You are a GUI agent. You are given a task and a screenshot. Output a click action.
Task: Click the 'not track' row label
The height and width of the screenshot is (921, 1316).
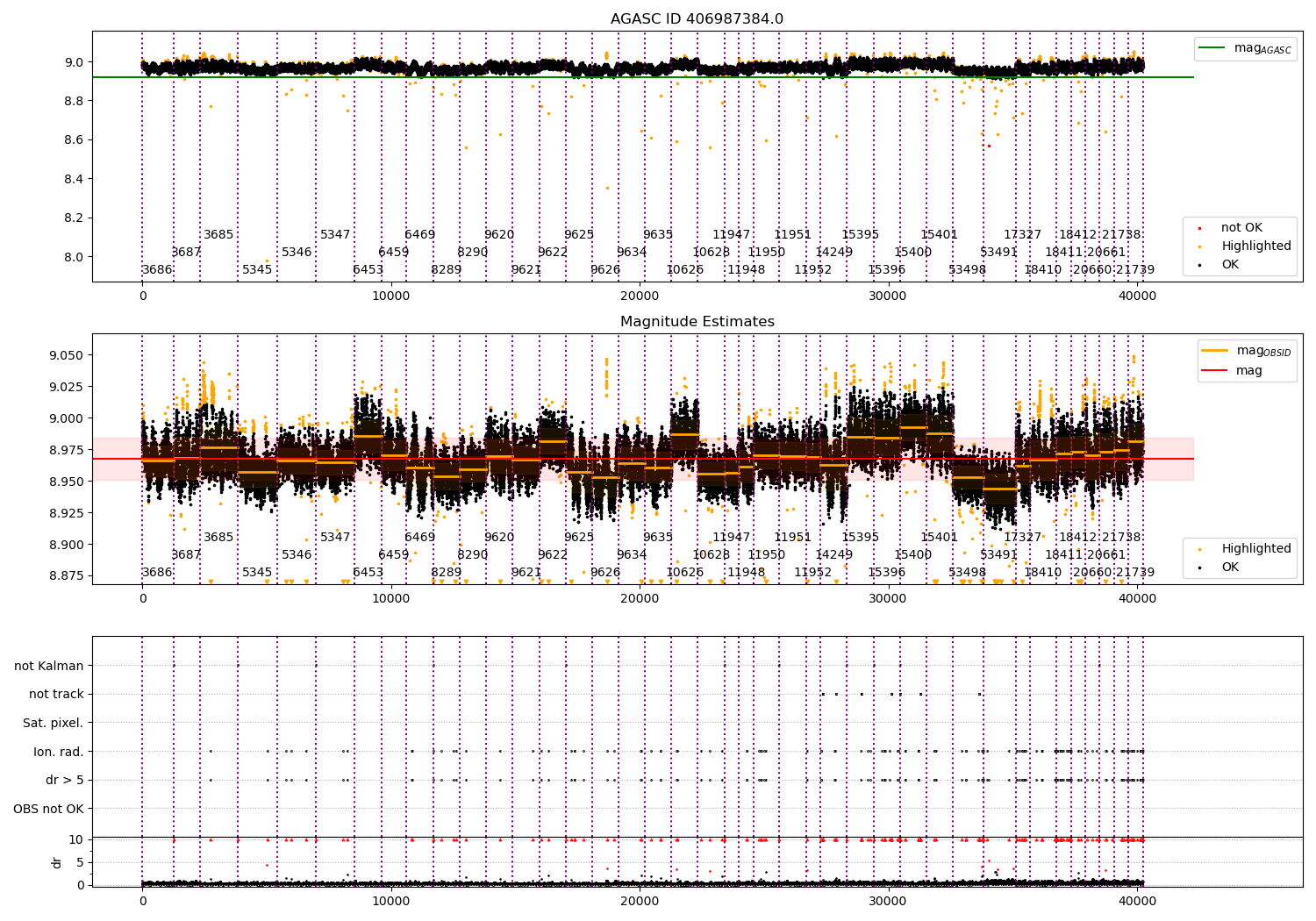[56, 694]
